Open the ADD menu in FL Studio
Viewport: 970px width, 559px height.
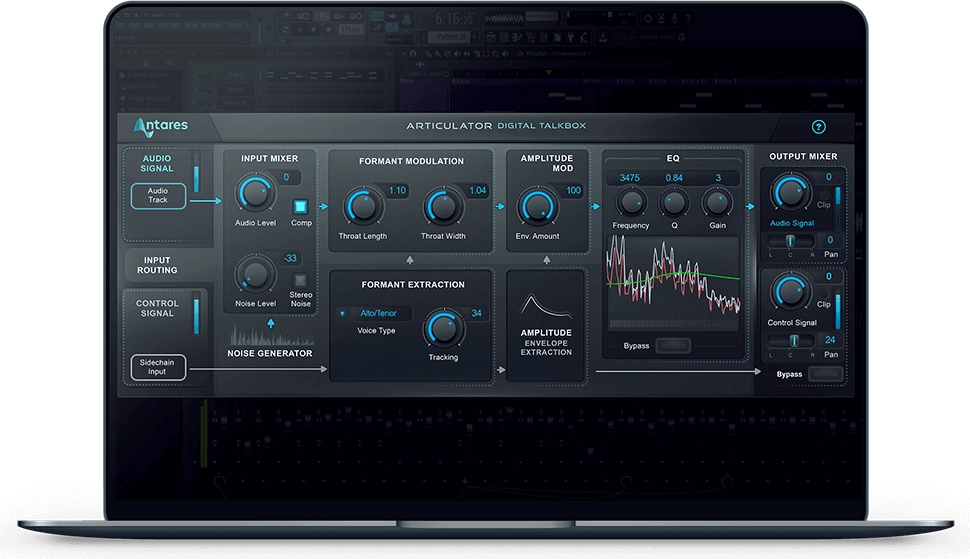[148, 25]
